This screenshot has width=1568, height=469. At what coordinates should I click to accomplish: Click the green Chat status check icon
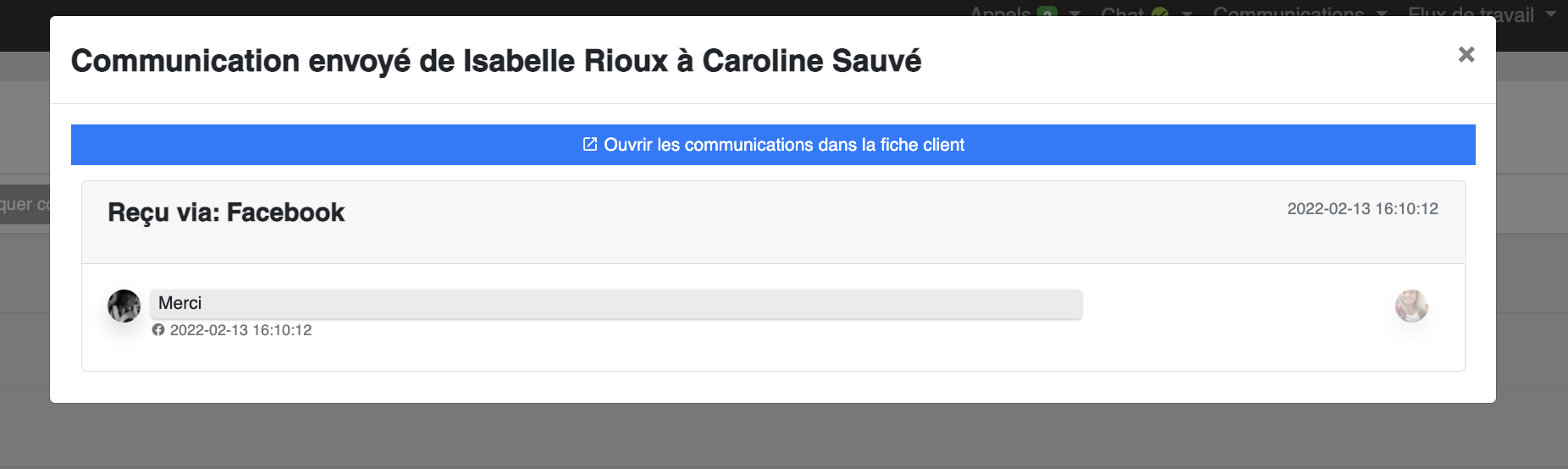tap(1160, 13)
